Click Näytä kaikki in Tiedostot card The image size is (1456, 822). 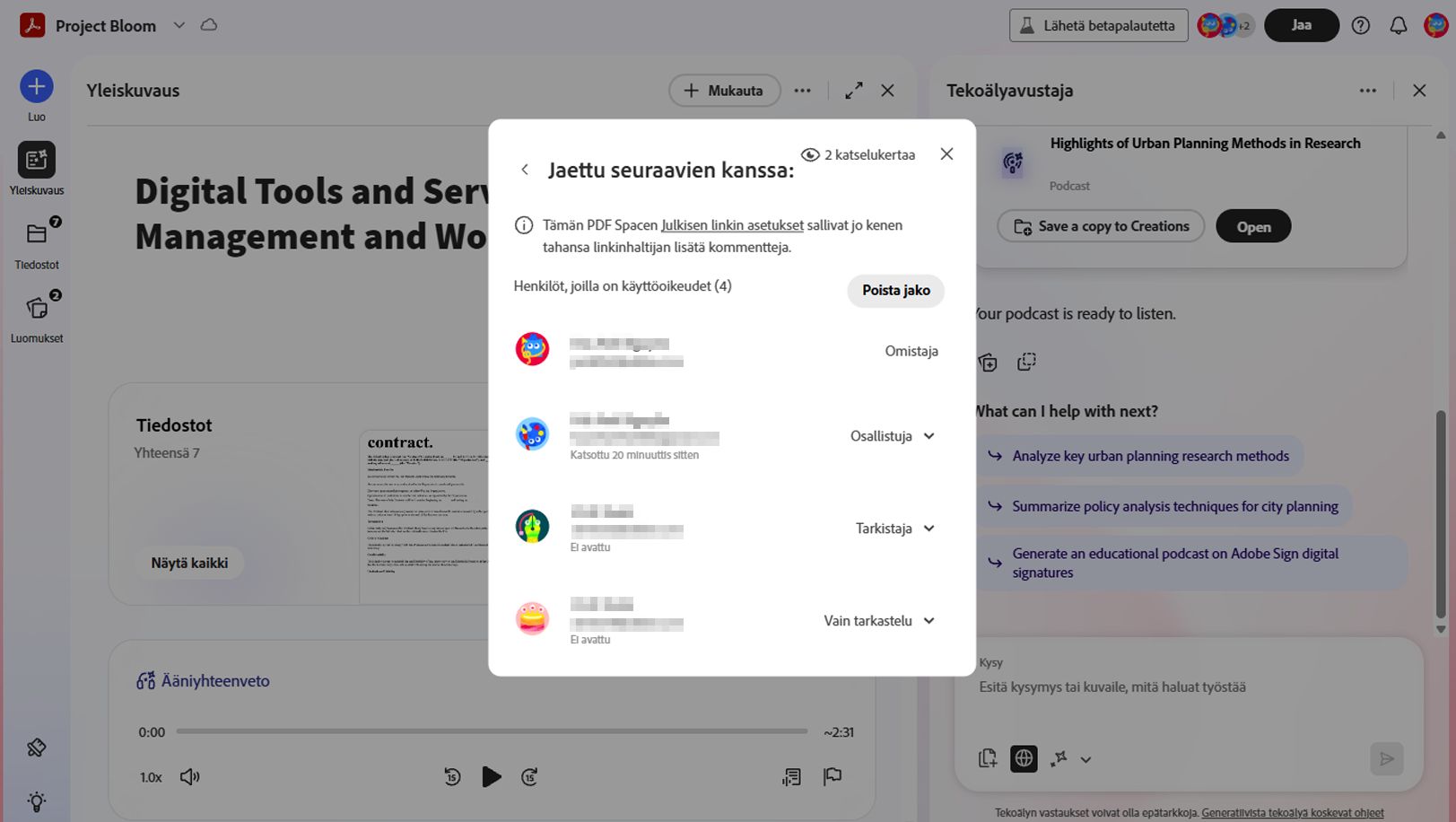(x=189, y=563)
